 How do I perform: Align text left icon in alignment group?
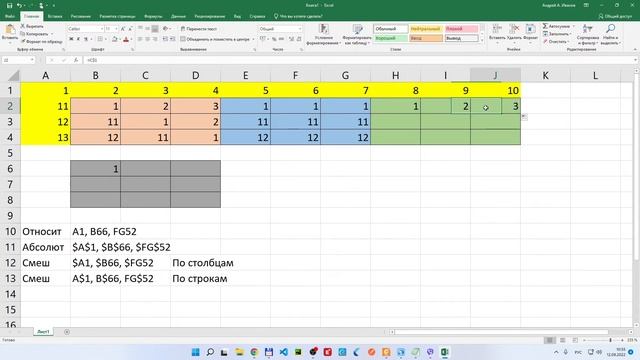tap(140, 39)
